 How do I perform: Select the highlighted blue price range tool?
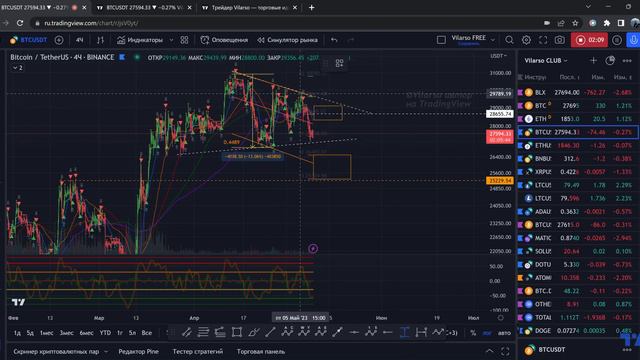click(404, 333)
